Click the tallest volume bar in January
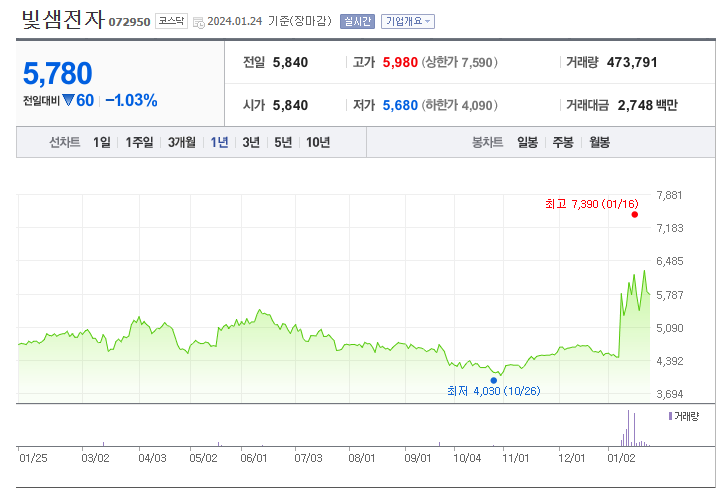 click(628, 428)
